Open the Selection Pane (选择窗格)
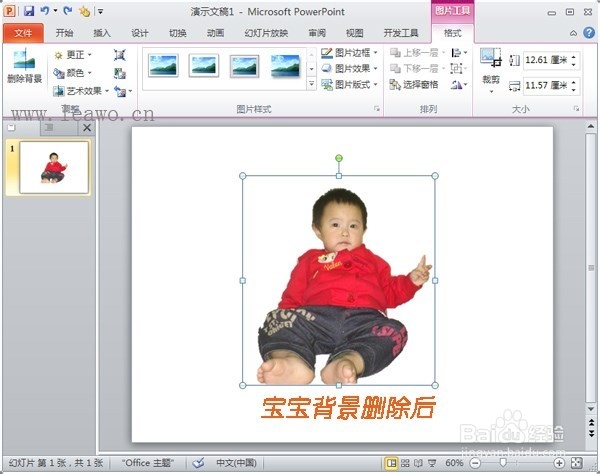 (x=414, y=85)
